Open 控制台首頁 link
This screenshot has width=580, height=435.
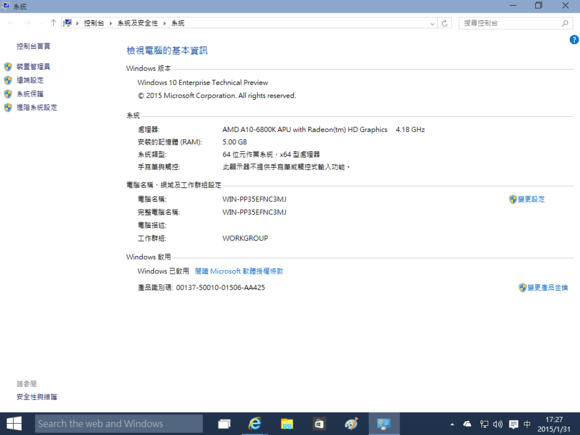point(33,46)
